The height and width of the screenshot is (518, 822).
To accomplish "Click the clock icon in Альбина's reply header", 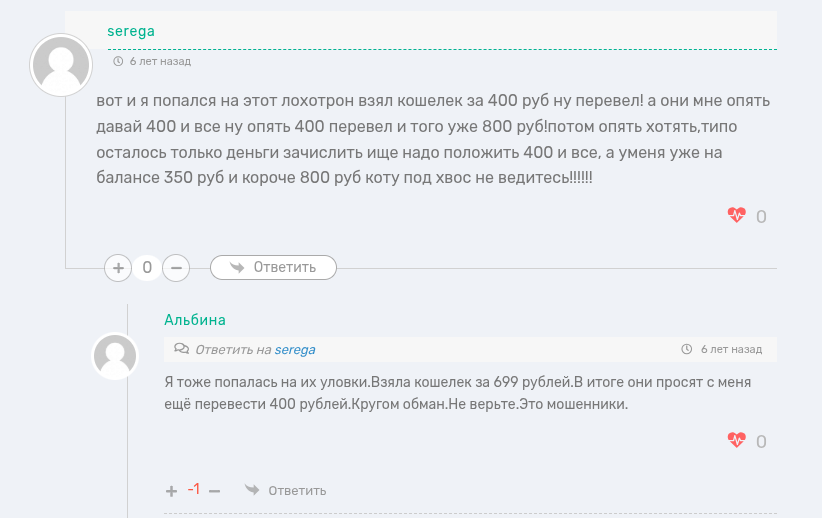I will (686, 349).
